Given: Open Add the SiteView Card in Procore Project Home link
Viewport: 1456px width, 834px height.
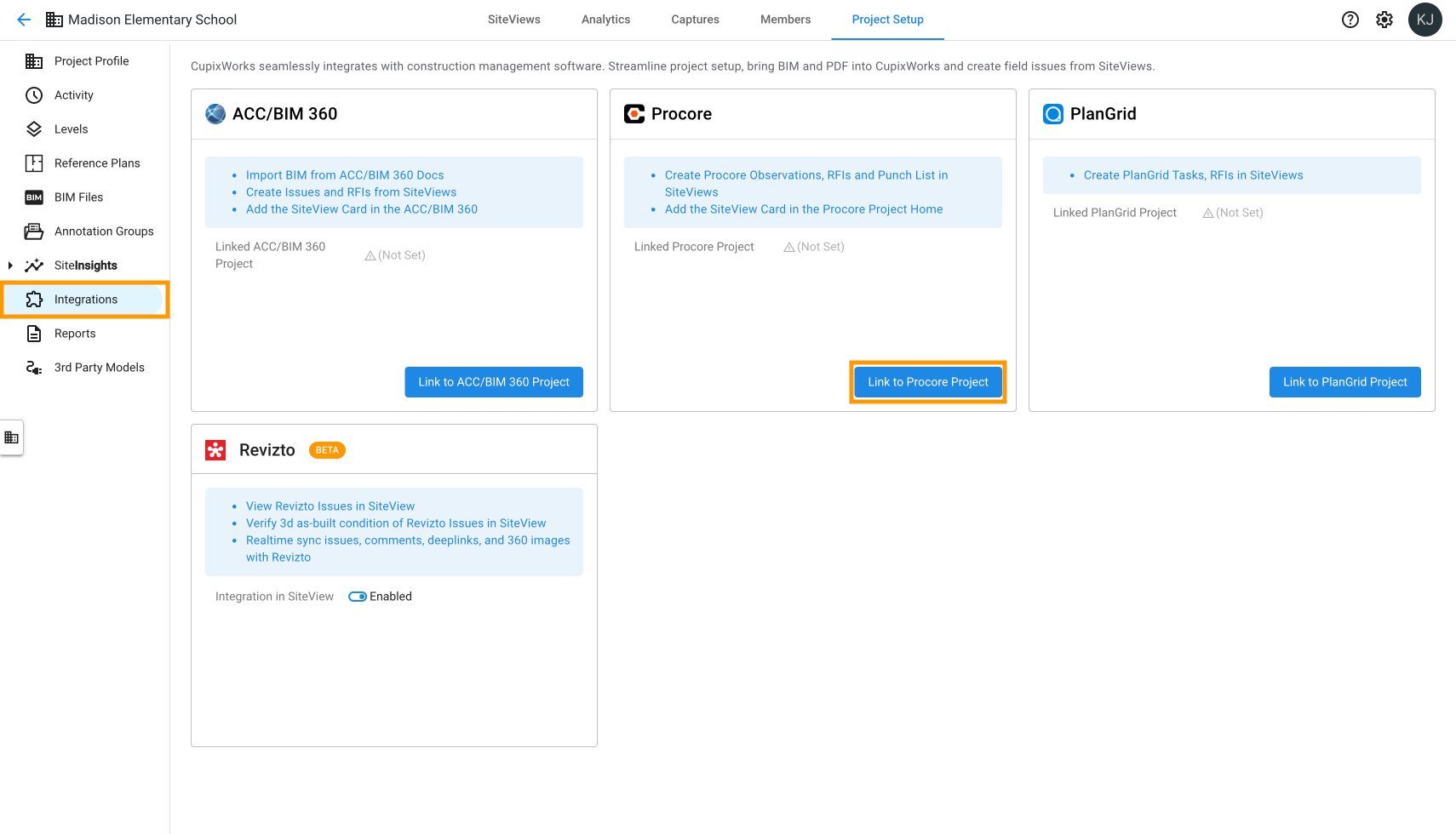Looking at the screenshot, I should [804, 209].
